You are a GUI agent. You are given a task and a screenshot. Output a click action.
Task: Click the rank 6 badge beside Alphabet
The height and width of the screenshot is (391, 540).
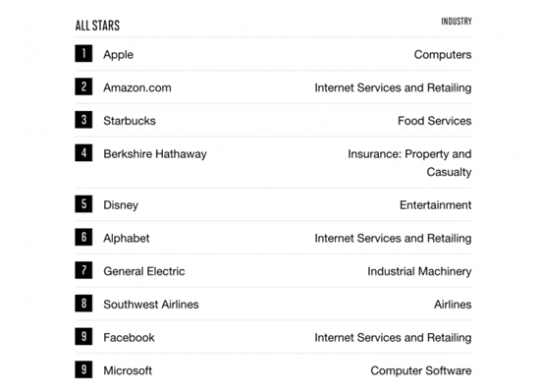pyautogui.click(x=84, y=237)
